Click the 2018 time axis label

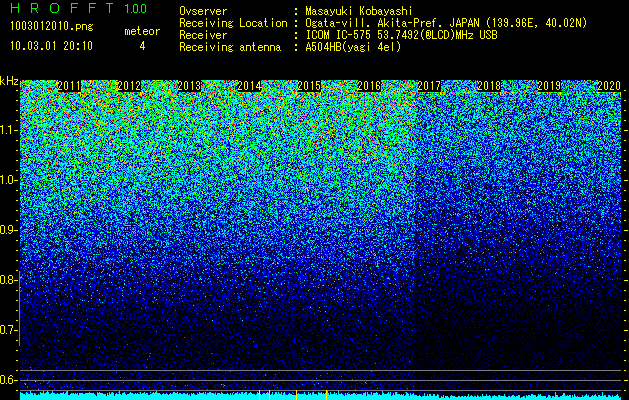pos(489,86)
